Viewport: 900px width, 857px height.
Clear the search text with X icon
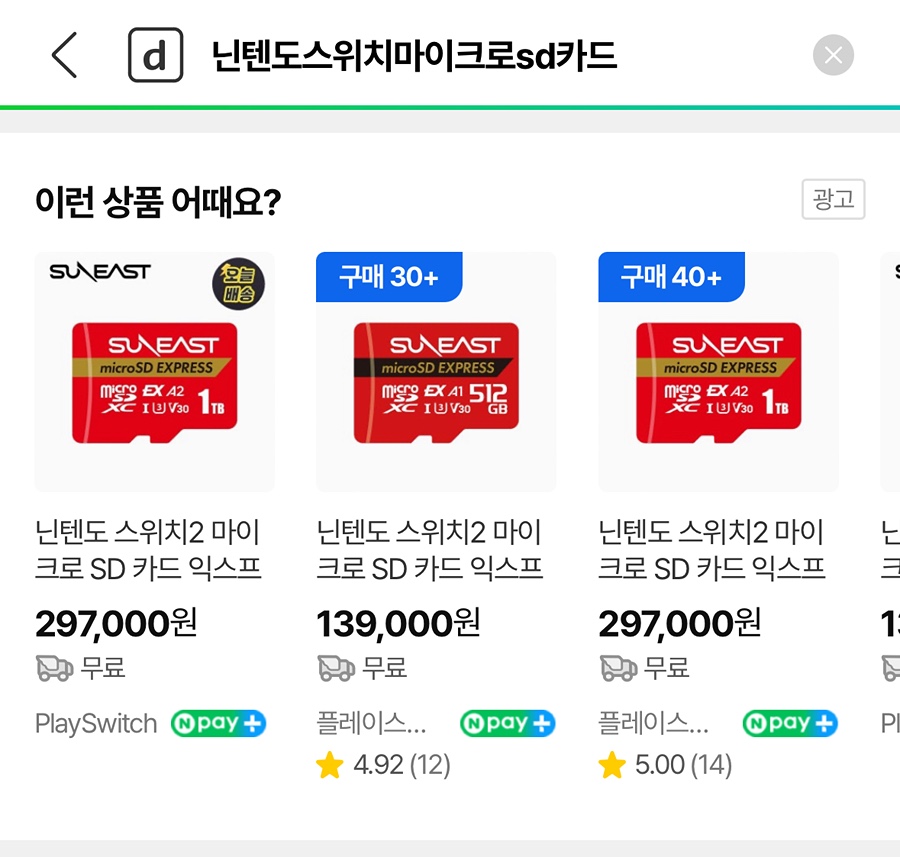click(833, 55)
